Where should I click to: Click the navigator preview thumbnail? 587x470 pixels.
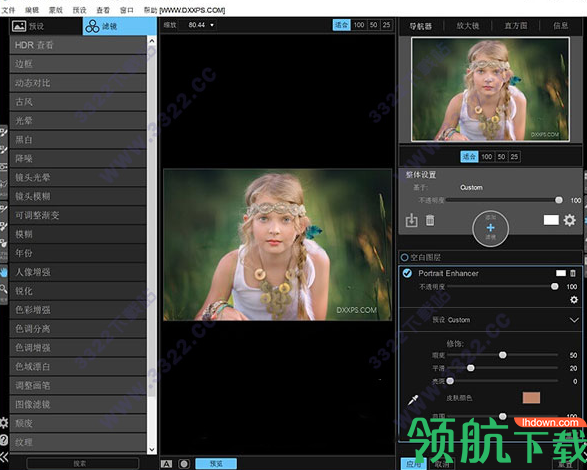490,90
